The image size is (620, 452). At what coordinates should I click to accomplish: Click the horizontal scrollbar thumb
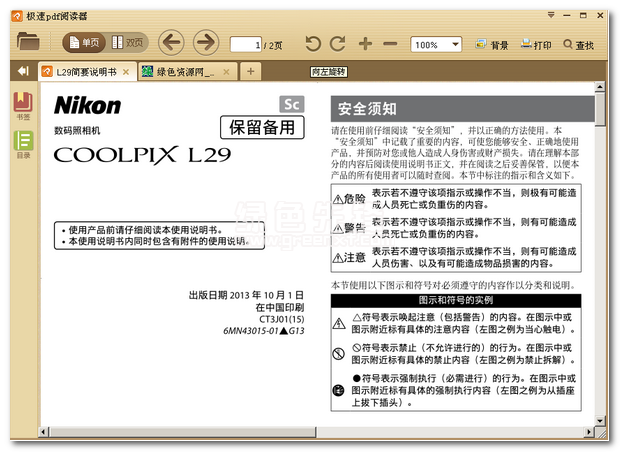[x=183, y=432]
